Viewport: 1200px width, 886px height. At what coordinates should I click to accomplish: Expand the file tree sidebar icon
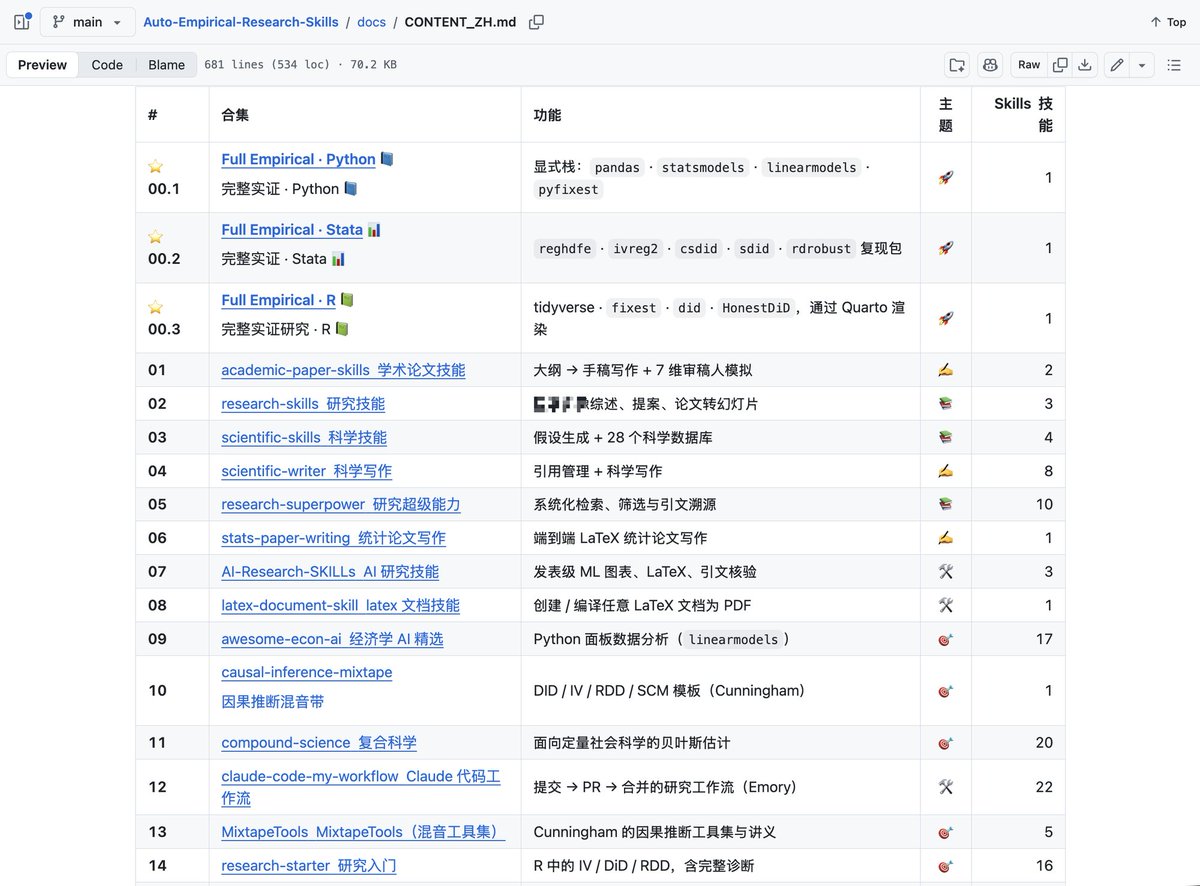(22, 22)
